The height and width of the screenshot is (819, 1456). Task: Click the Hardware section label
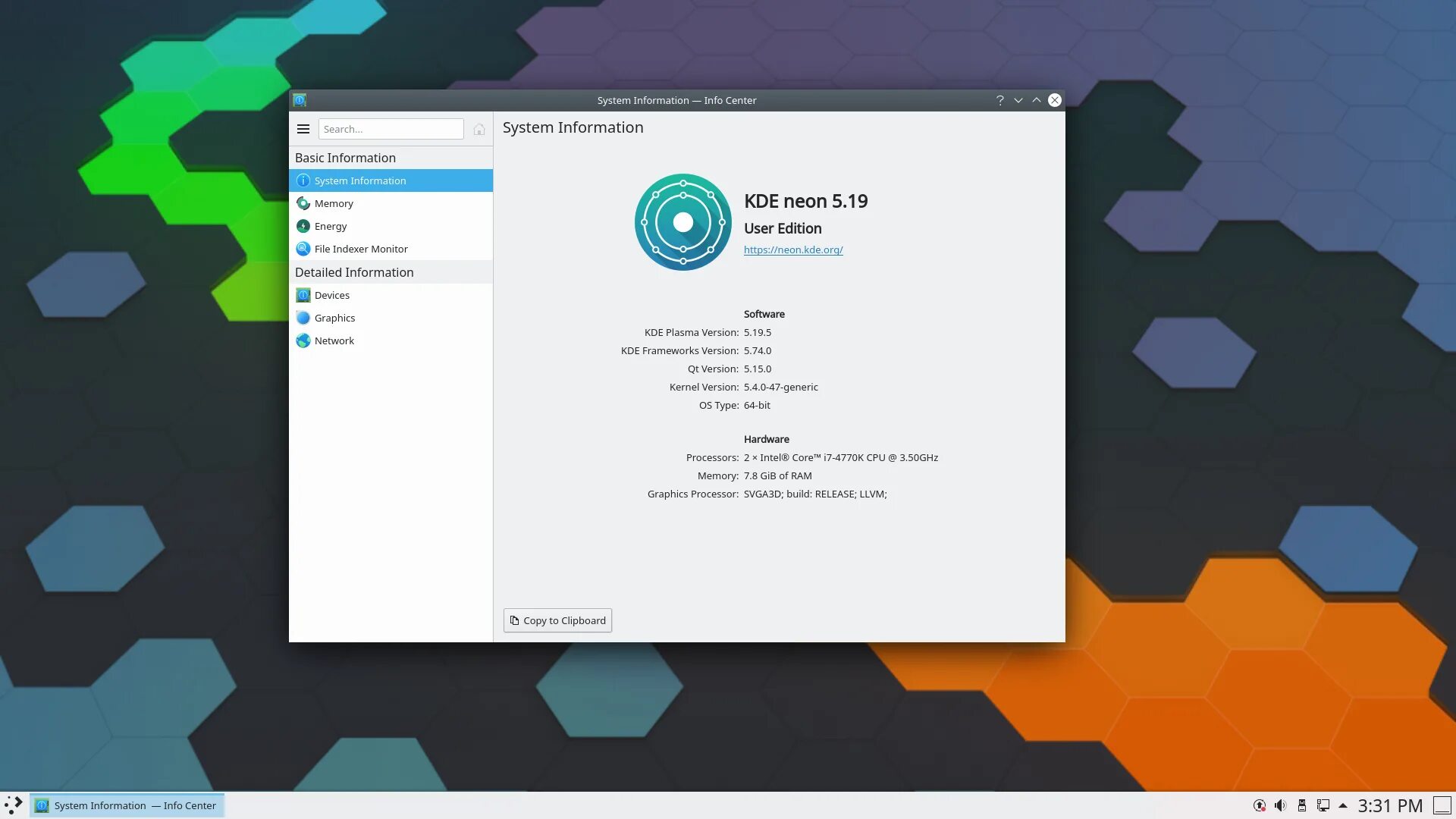click(767, 439)
